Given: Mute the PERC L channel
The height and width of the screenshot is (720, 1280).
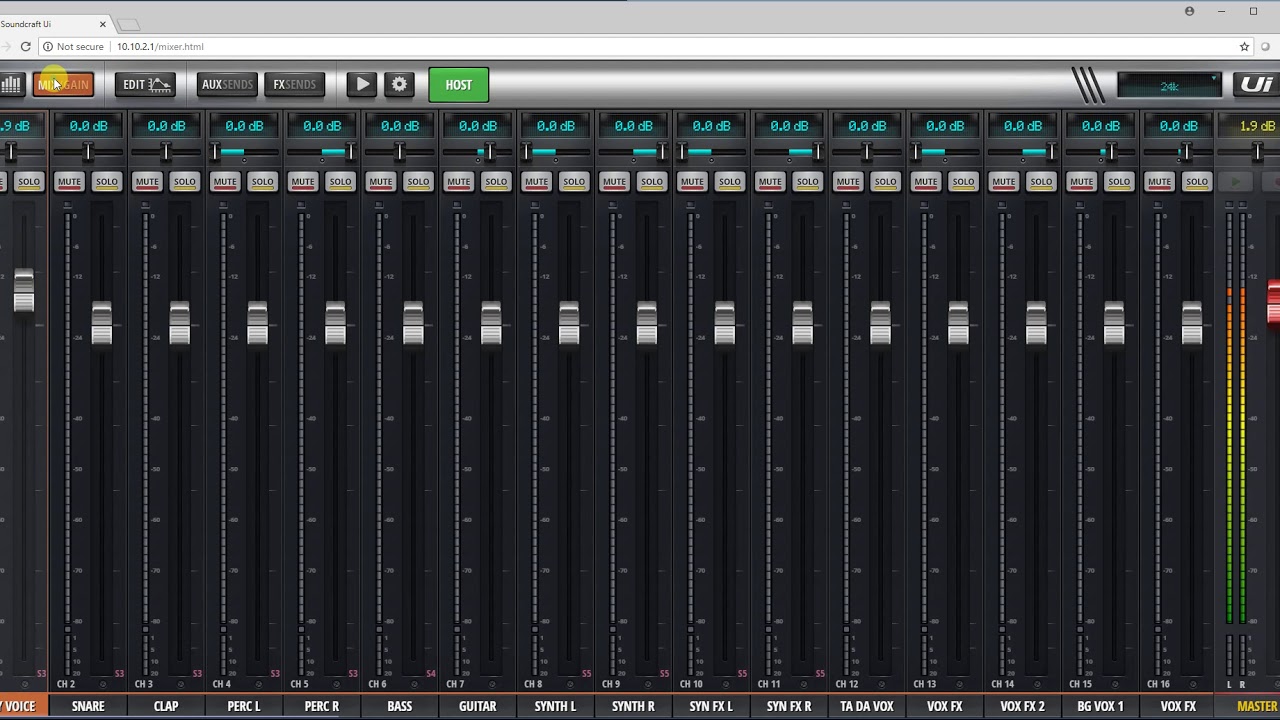Looking at the screenshot, I should (x=225, y=182).
